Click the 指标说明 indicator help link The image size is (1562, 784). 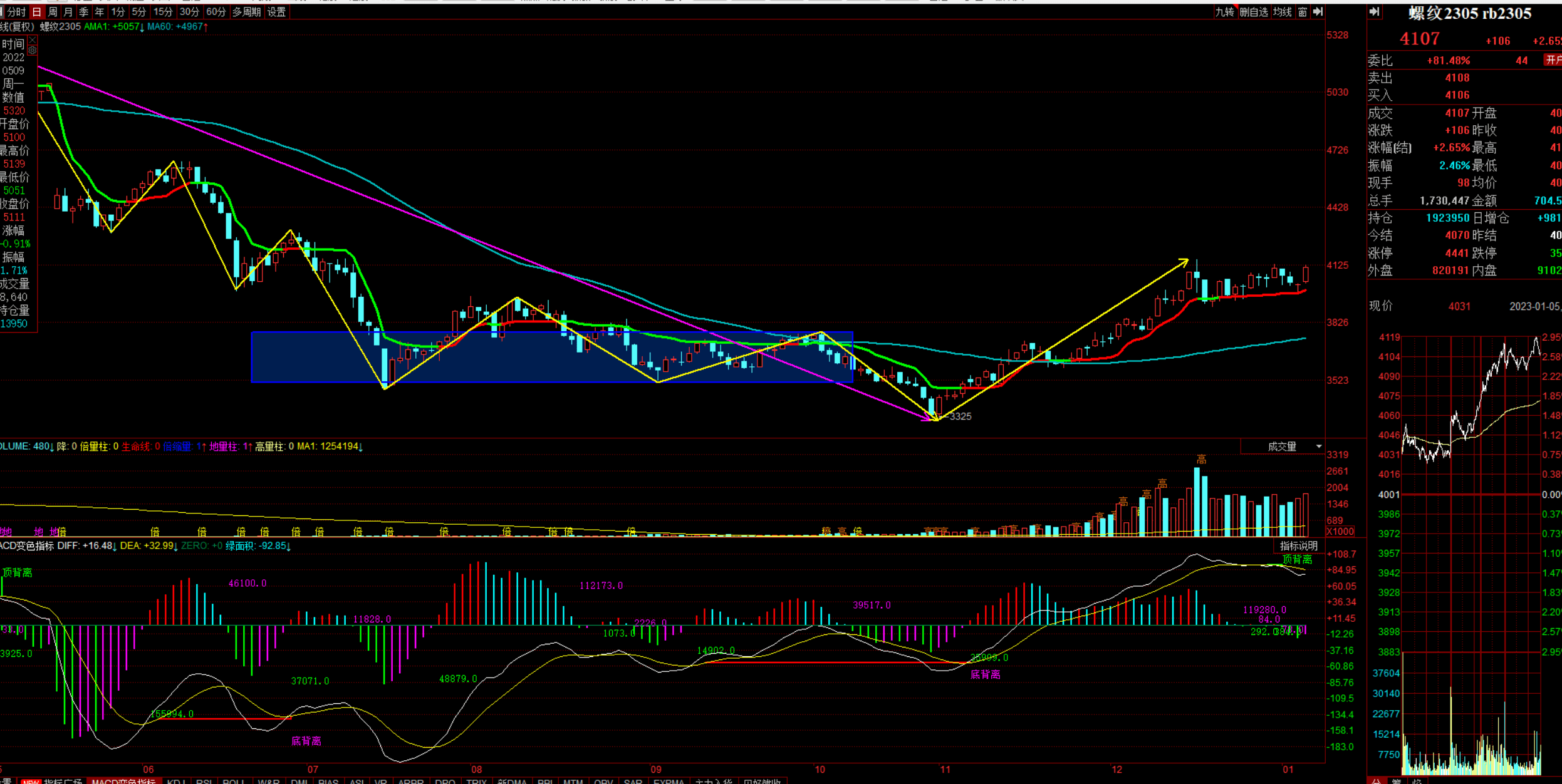tap(1298, 546)
